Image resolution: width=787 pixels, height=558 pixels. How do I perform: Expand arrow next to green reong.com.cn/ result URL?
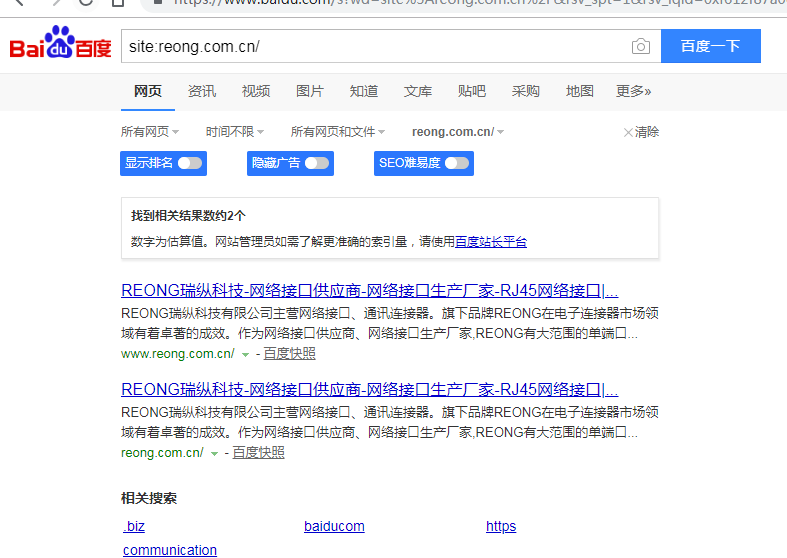click(214, 453)
